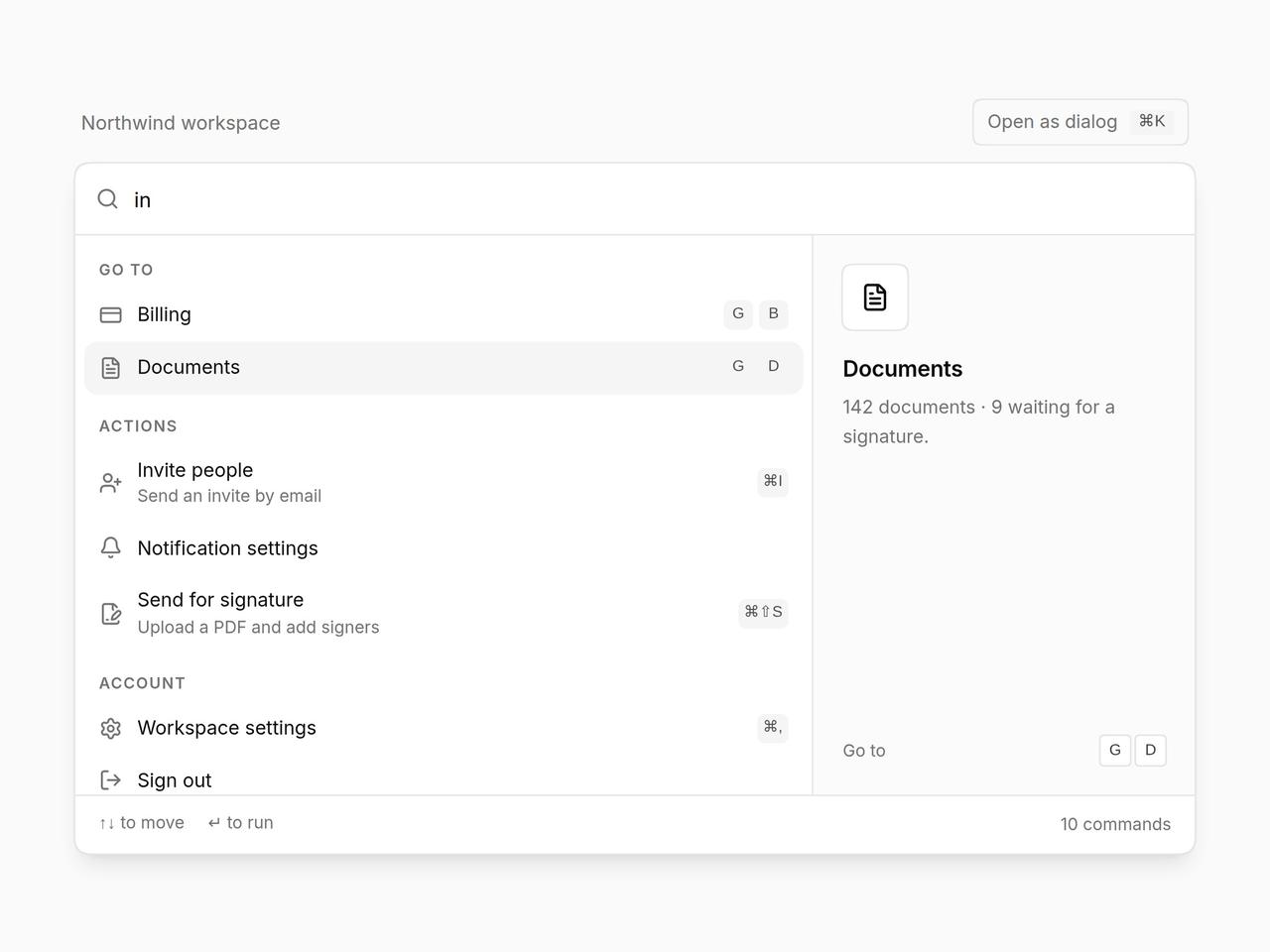This screenshot has height=952, width=1270.
Task: Click the ⌘I shortcut badge
Action: point(773,481)
